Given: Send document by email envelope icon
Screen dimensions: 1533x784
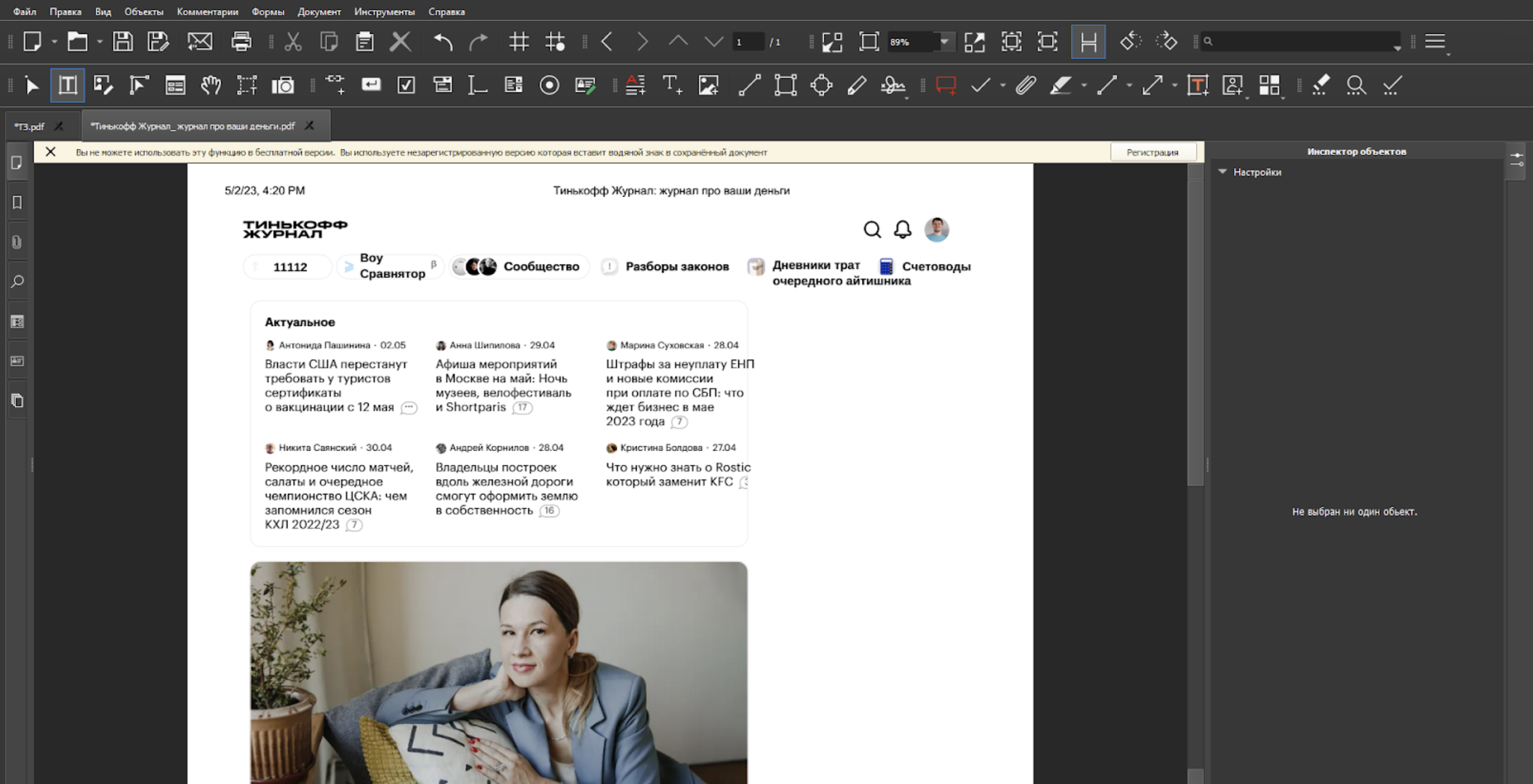Looking at the screenshot, I should click(200, 42).
